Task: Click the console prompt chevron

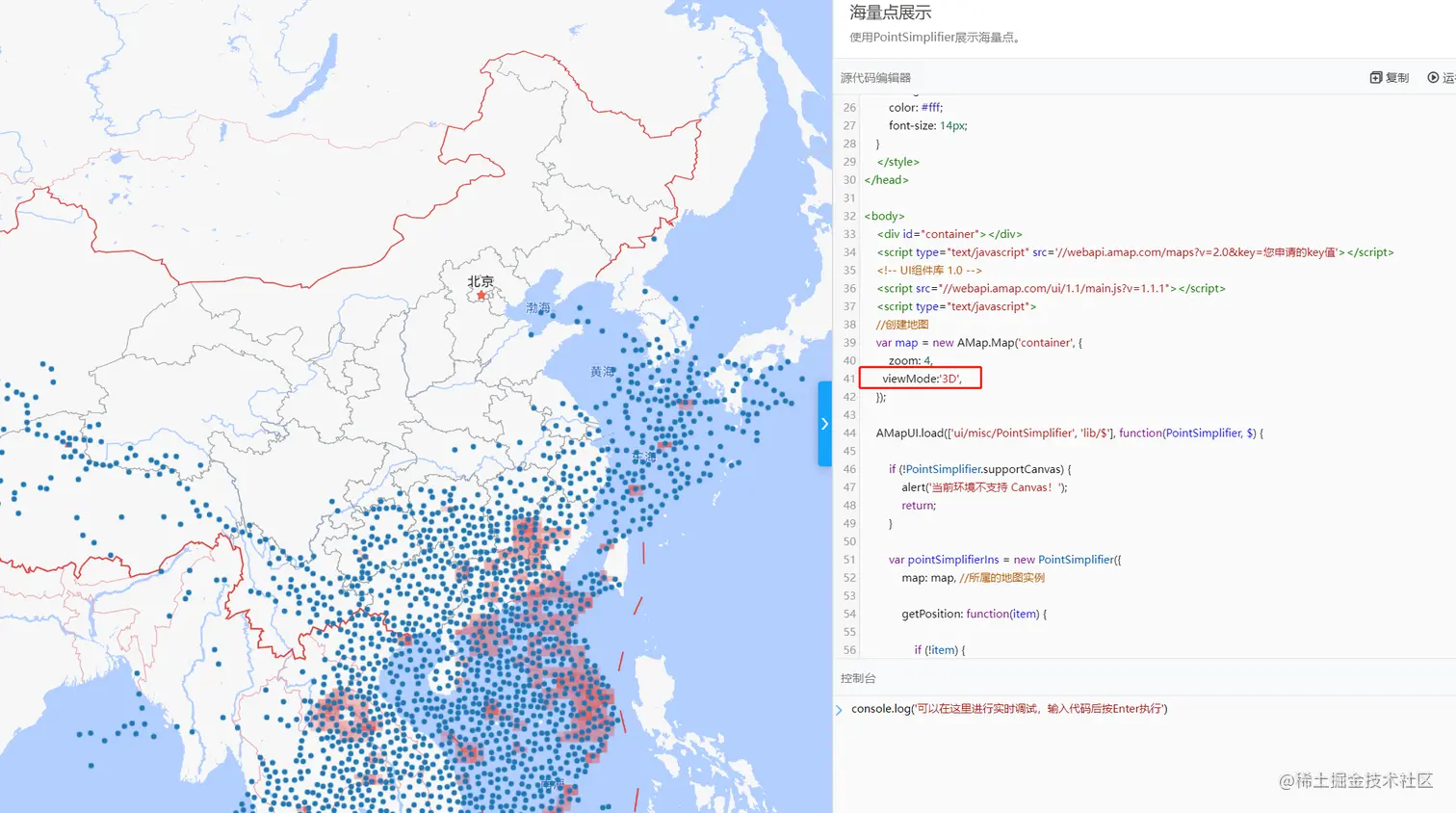Action: point(839,710)
